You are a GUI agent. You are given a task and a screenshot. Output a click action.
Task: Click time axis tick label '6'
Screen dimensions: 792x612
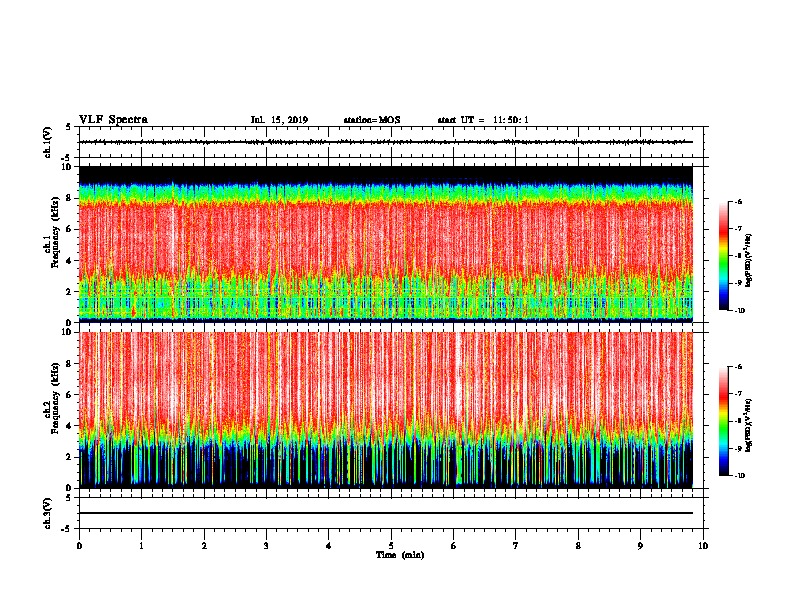pyautogui.click(x=454, y=546)
